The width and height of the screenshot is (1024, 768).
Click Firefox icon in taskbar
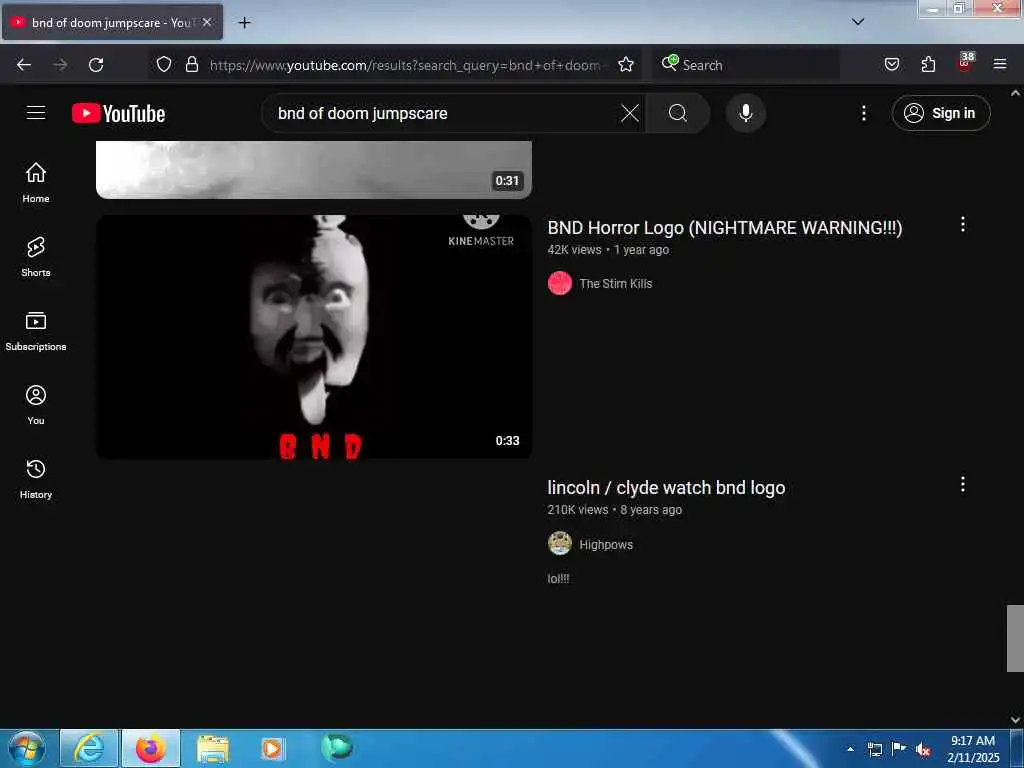click(151, 749)
